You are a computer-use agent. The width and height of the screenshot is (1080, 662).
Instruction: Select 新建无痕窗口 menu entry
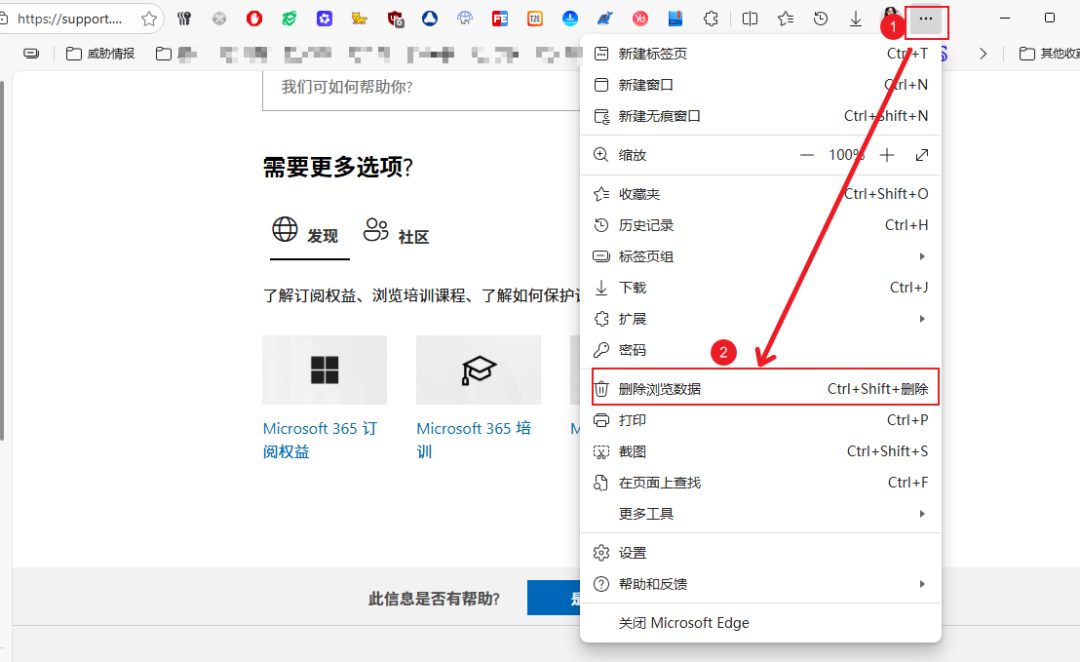760,116
